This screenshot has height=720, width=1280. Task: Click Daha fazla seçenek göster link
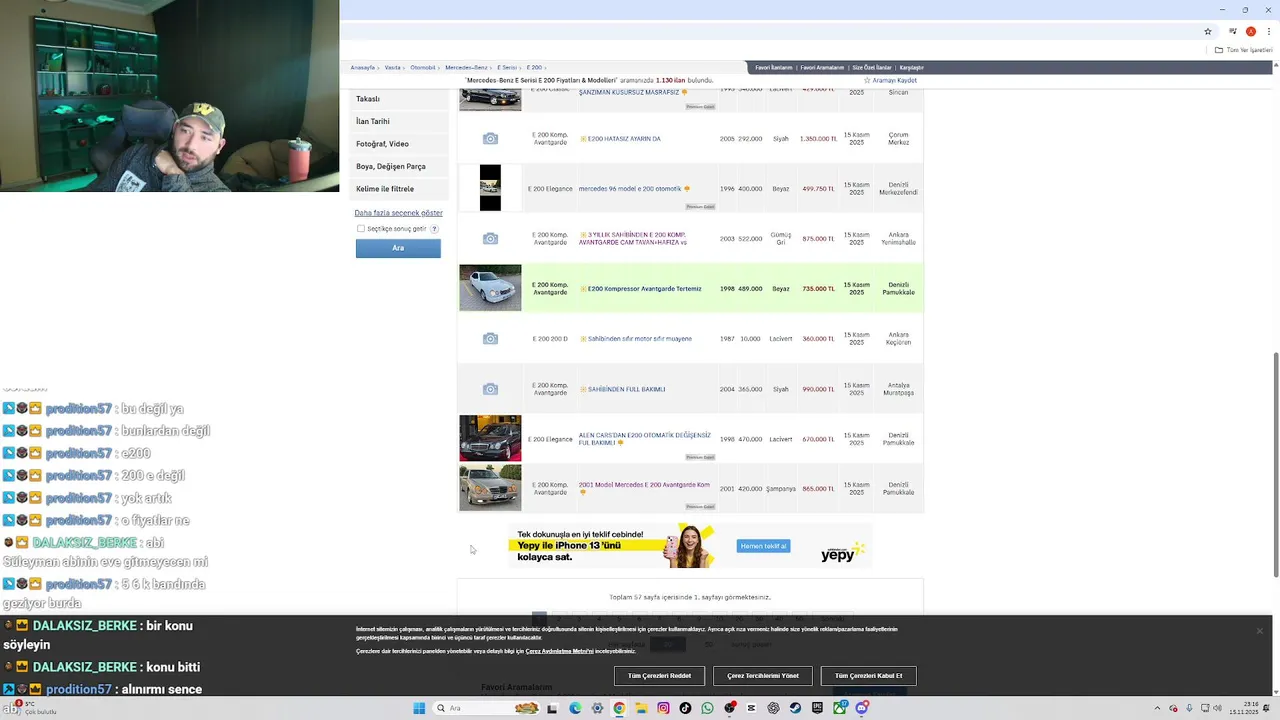[x=398, y=213]
